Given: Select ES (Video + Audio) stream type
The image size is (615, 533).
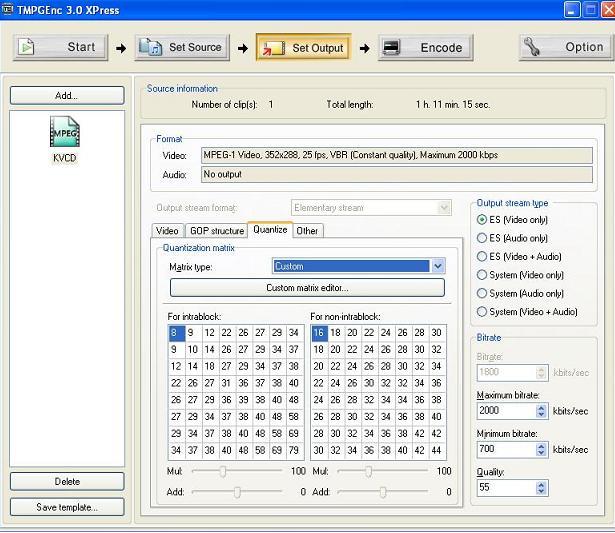Looking at the screenshot, I should pos(482,256).
